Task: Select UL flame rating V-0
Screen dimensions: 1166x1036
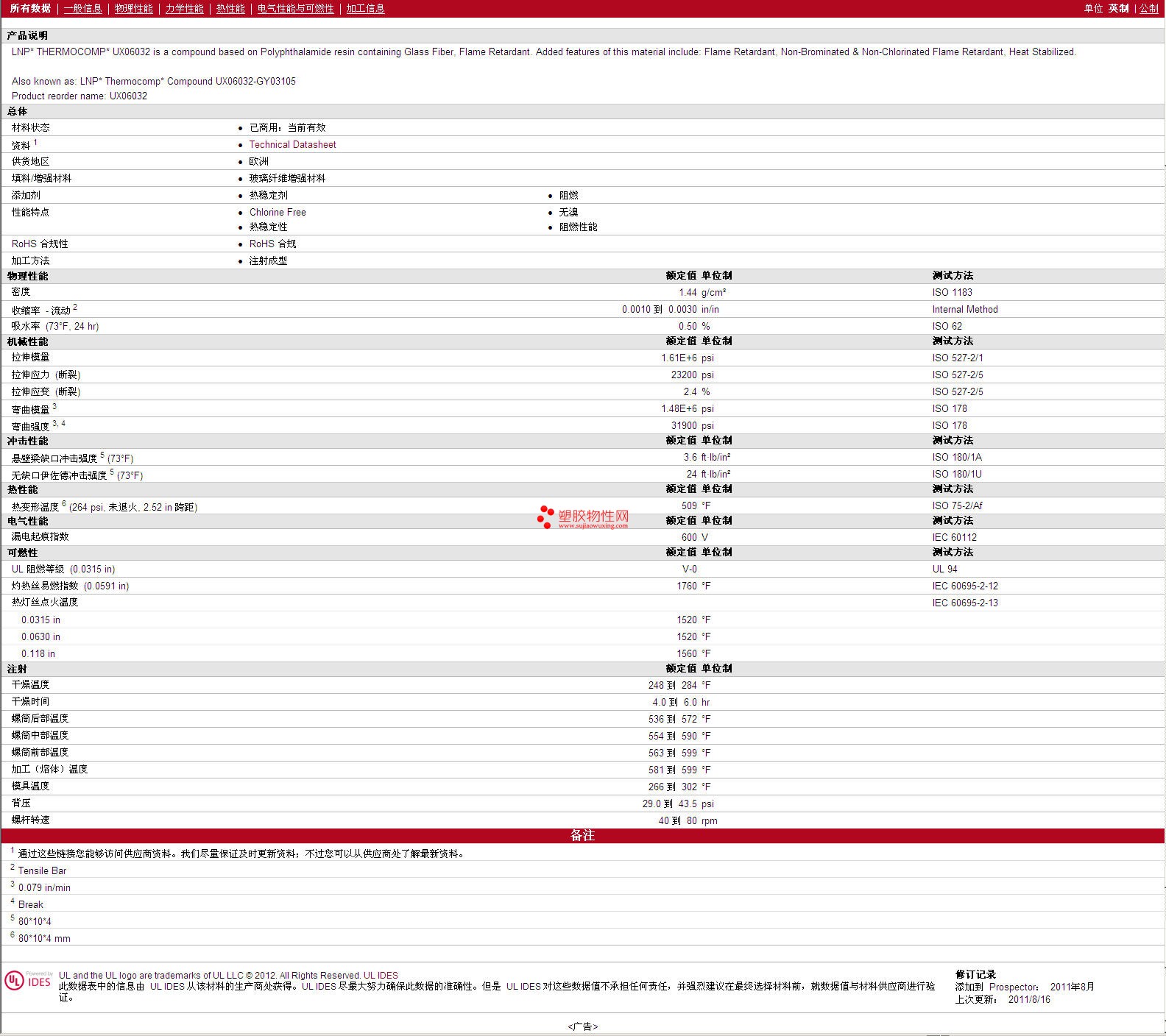Action: point(689,569)
